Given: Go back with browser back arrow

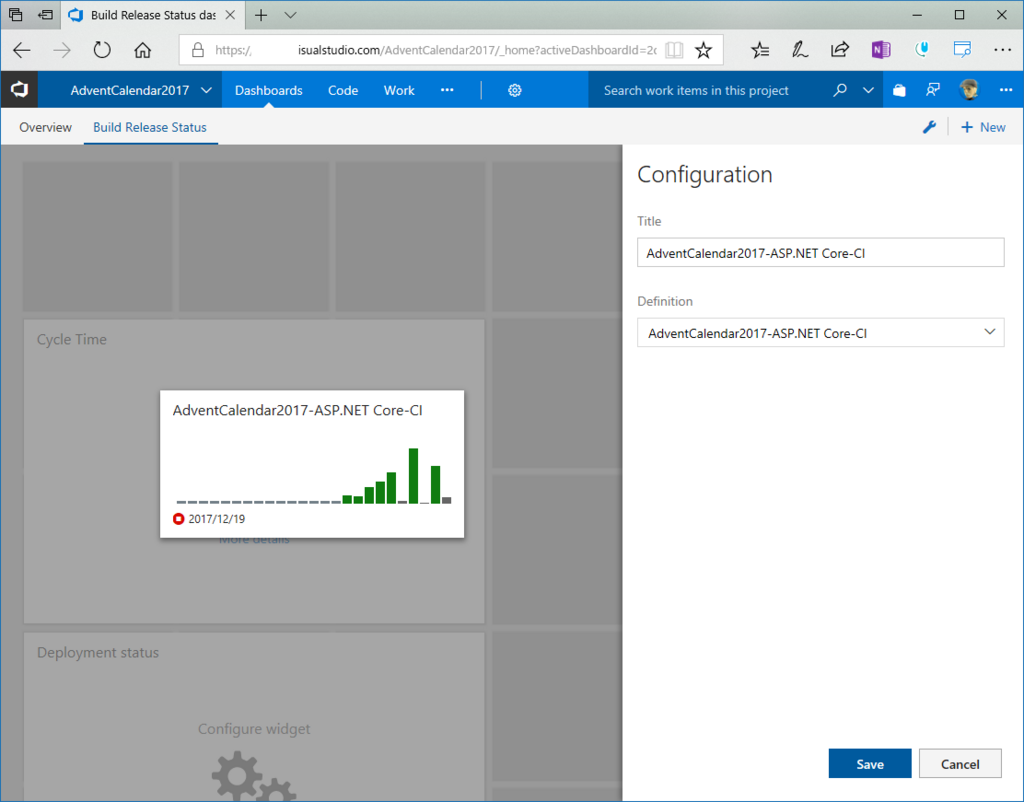Looking at the screenshot, I should 22,50.
